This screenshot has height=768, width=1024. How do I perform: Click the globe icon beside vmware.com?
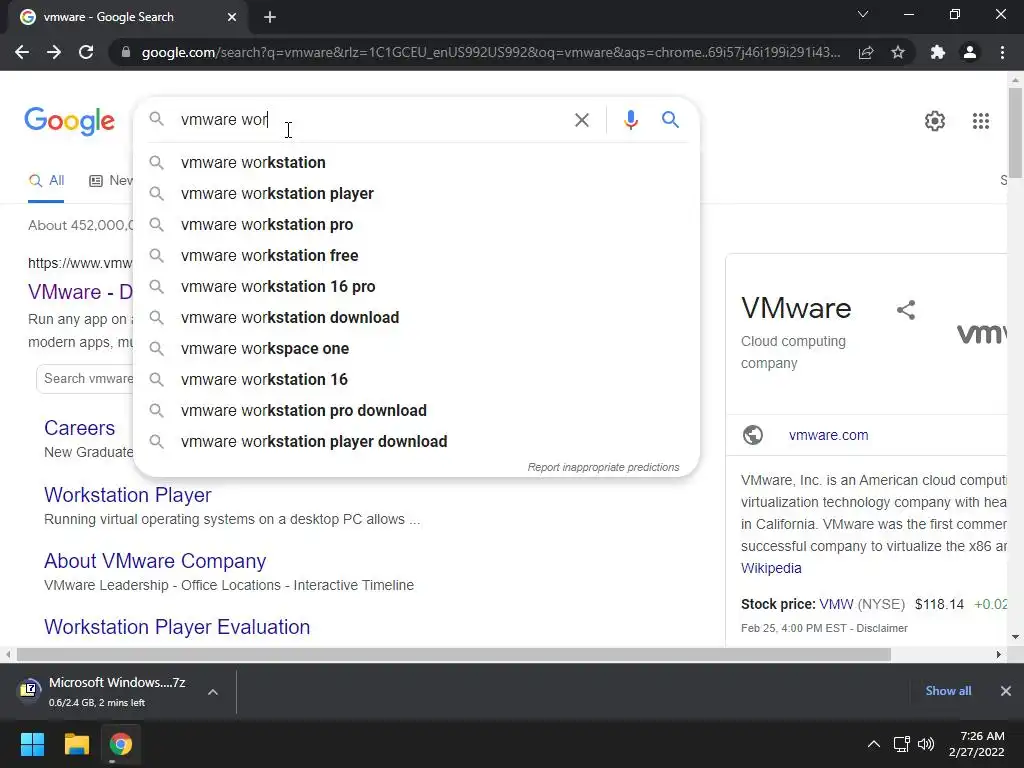[x=752, y=435]
